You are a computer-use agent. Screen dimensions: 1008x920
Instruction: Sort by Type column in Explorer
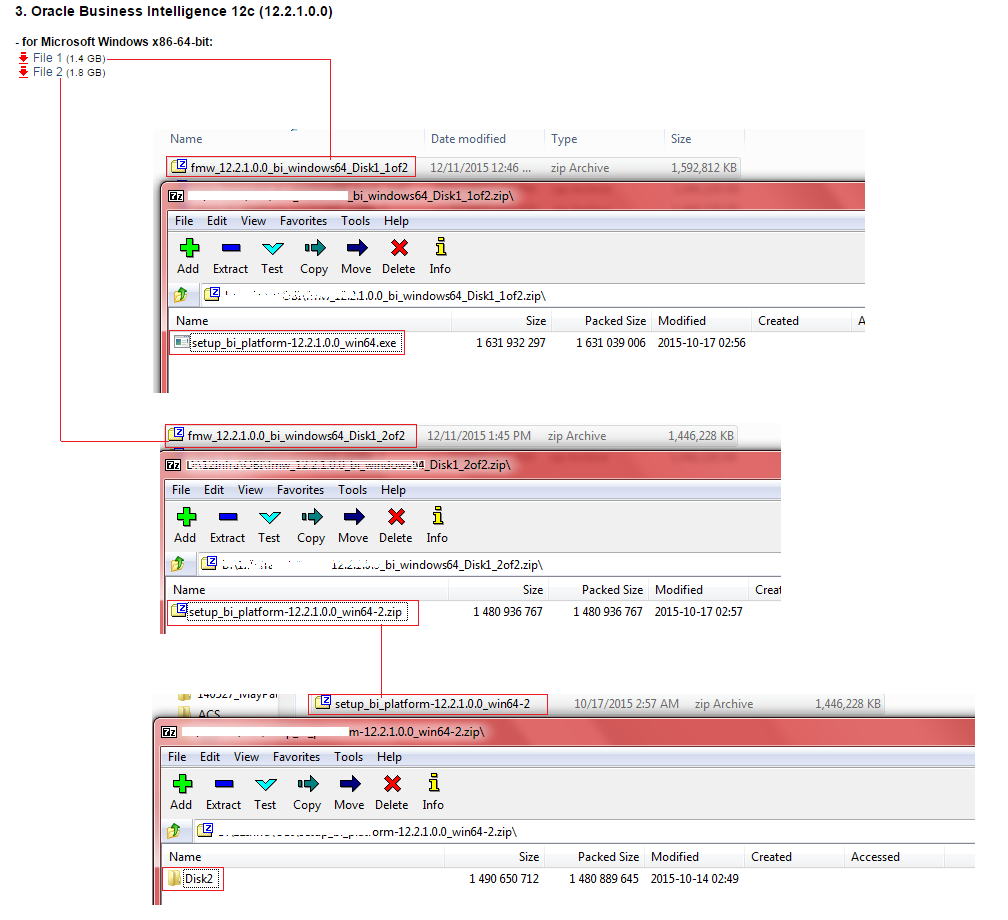(564, 139)
